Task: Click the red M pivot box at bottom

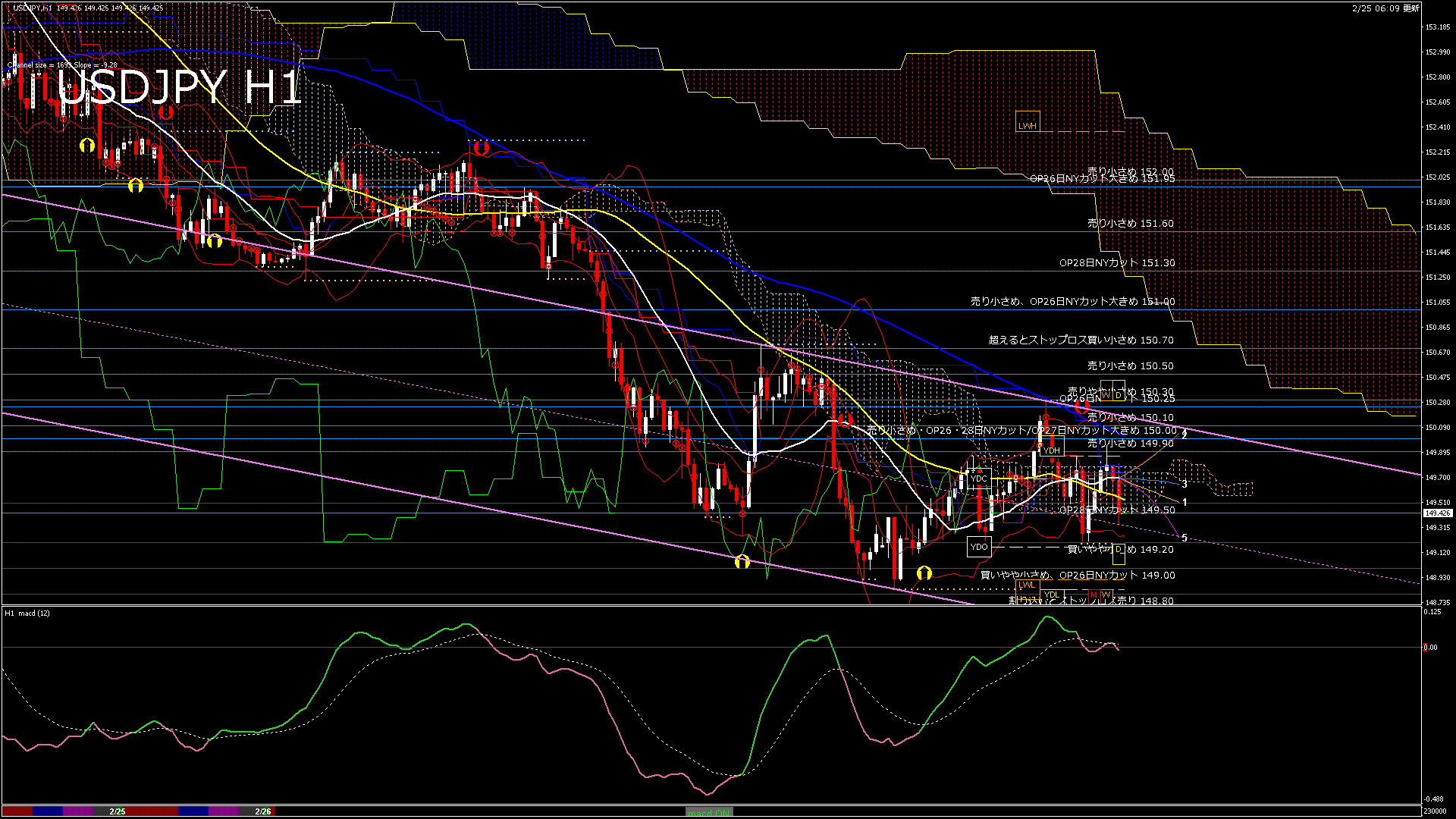Action: [x=1094, y=595]
